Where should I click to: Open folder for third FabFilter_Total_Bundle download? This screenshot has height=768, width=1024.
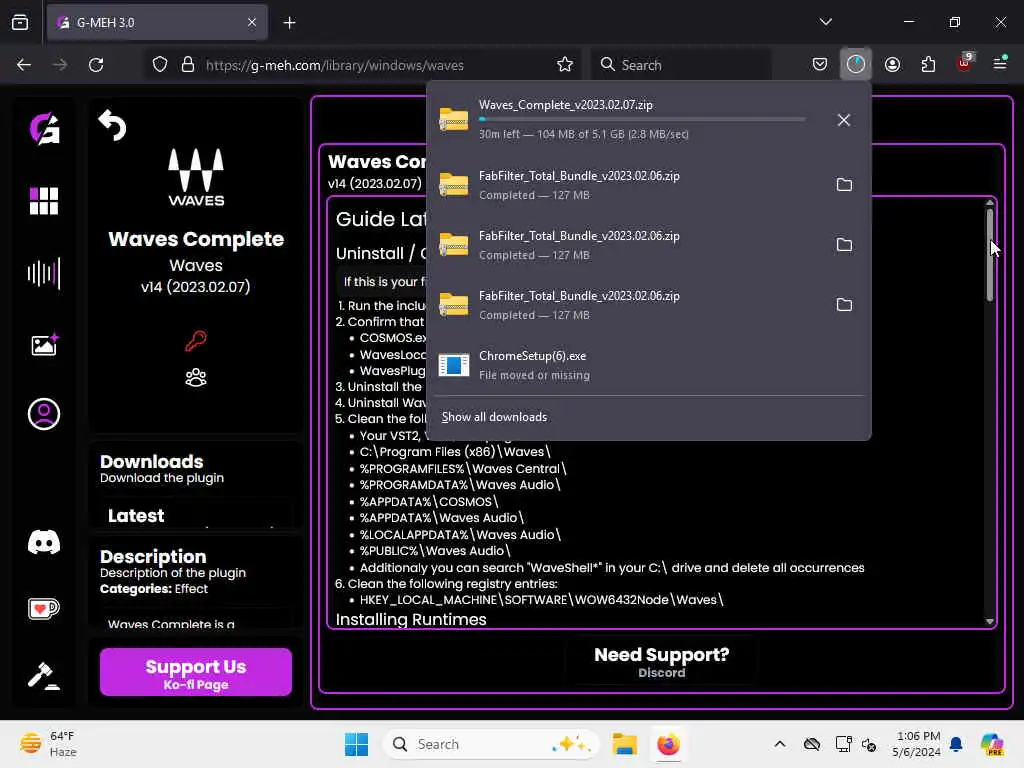[844, 305]
